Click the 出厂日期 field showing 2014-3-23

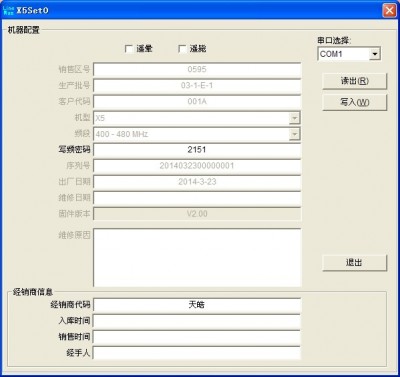click(197, 182)
